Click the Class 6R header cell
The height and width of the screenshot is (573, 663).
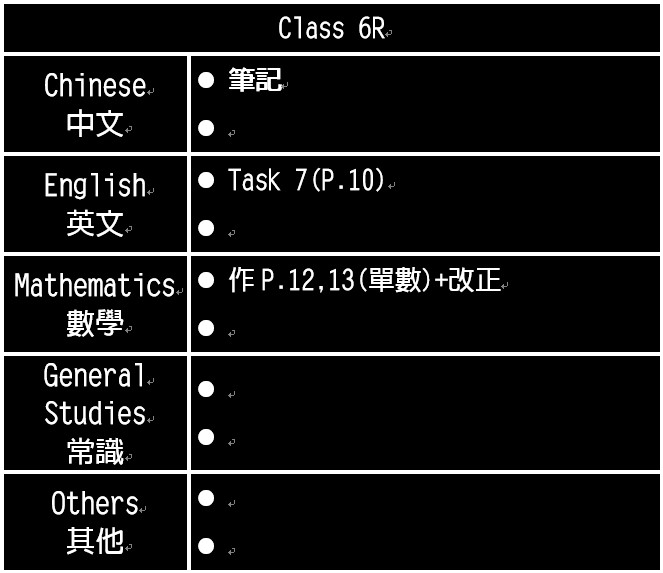tap(332, 28)
